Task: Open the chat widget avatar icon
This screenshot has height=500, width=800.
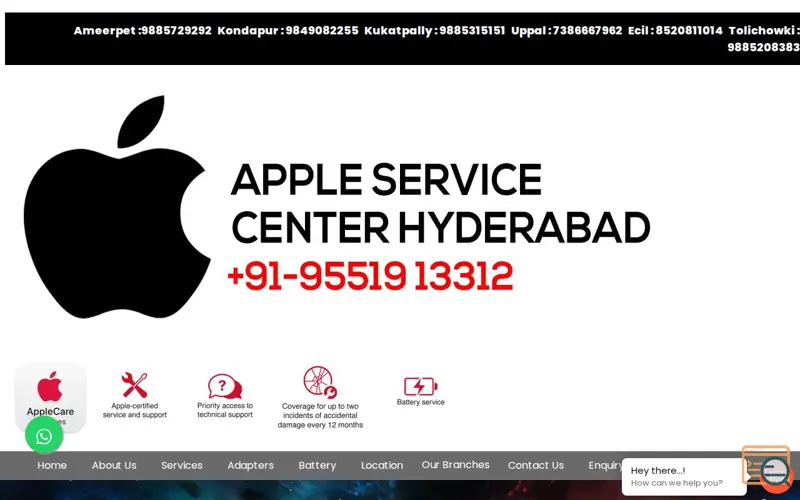Action: [x=776, y=470]
